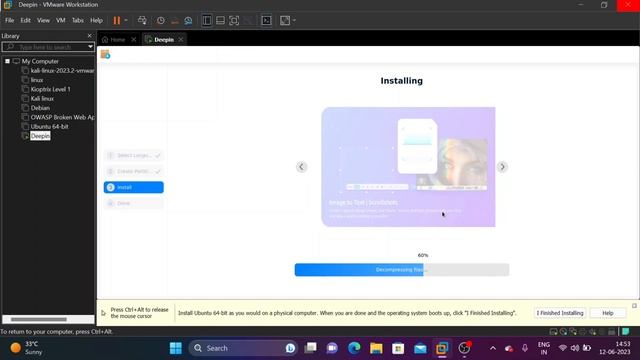Click the Windows taskbar Search box

244,348
